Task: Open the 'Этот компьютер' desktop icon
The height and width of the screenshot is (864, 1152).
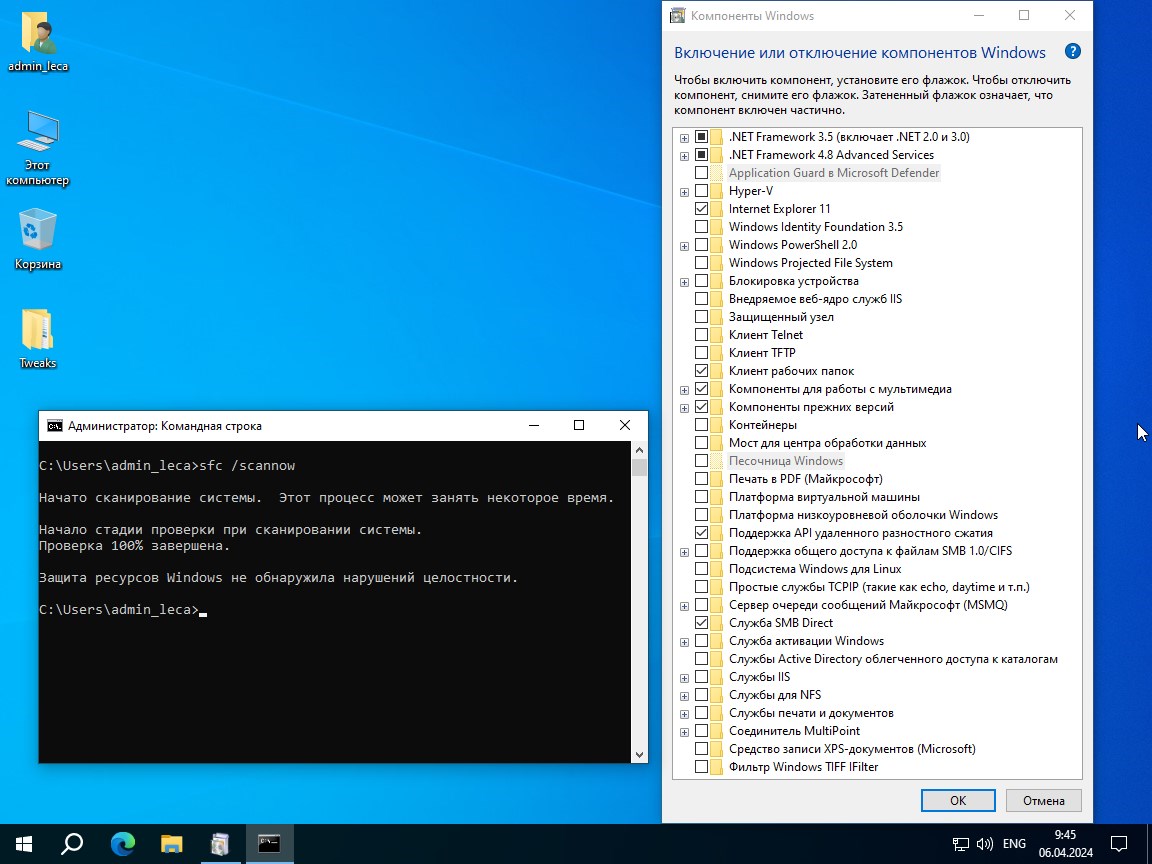Action: (x=38, y=136)
